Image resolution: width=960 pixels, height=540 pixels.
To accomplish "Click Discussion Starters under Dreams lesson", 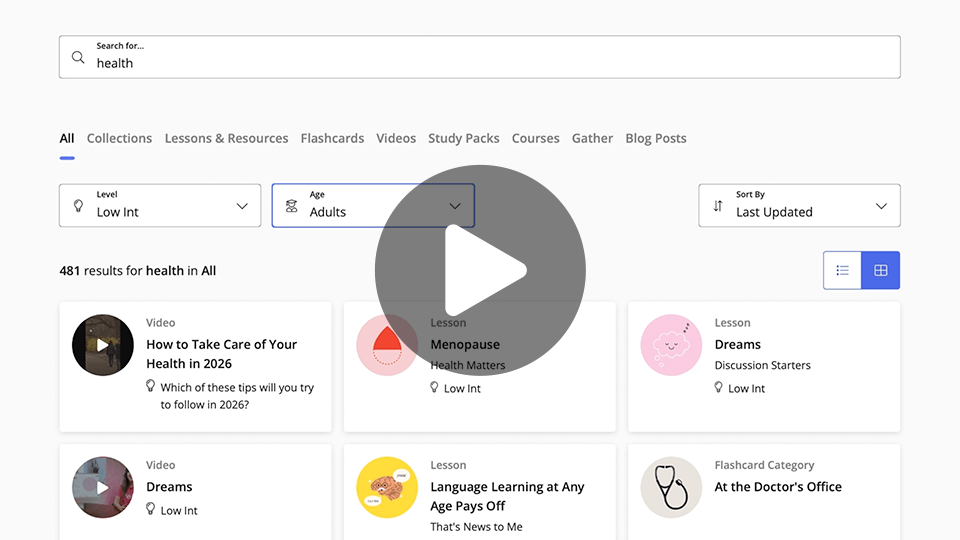I will (763, 366).
